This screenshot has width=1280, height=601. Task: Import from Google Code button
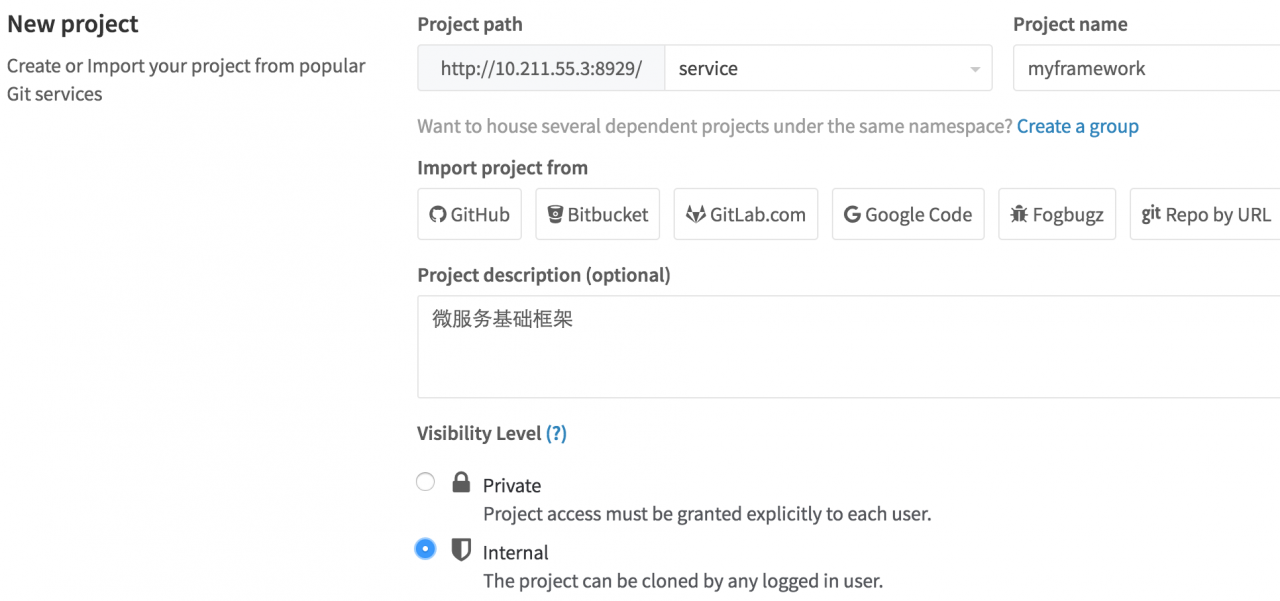(908, 214)
